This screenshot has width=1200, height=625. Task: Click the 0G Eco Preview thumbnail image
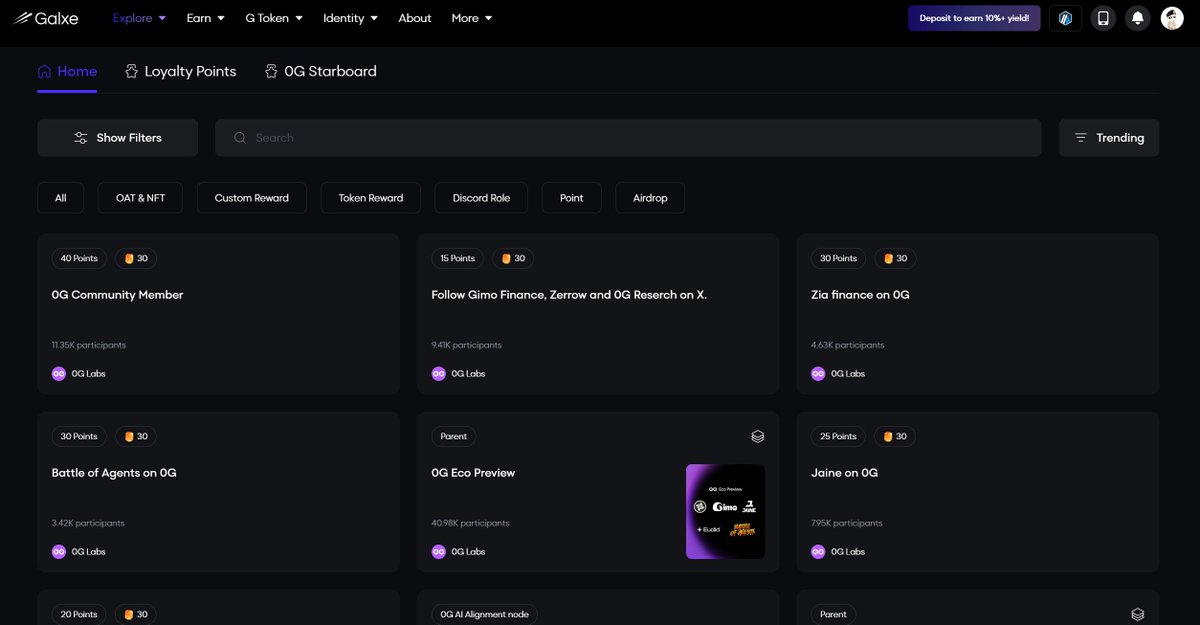[726, 512]
